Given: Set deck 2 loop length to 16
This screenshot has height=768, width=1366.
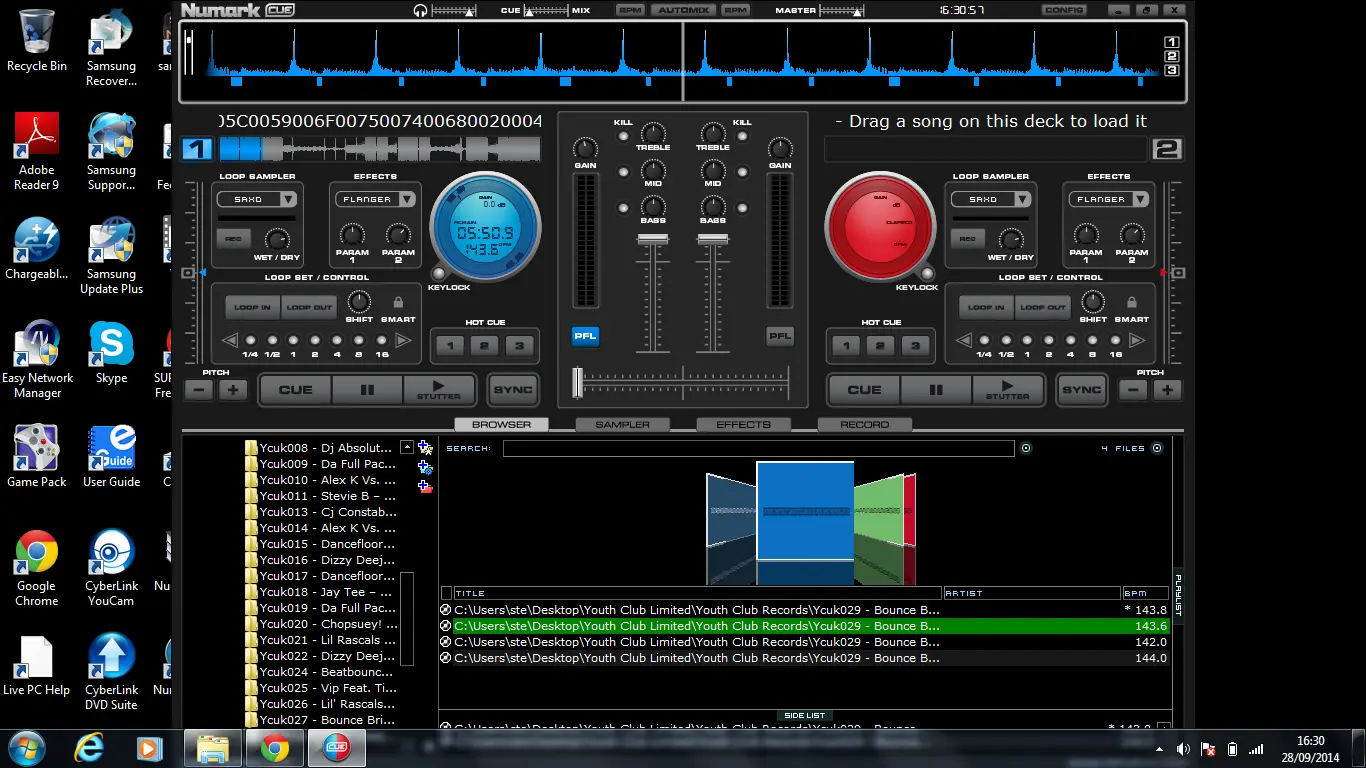Looking at the screenshot, I should [1116, 340].
